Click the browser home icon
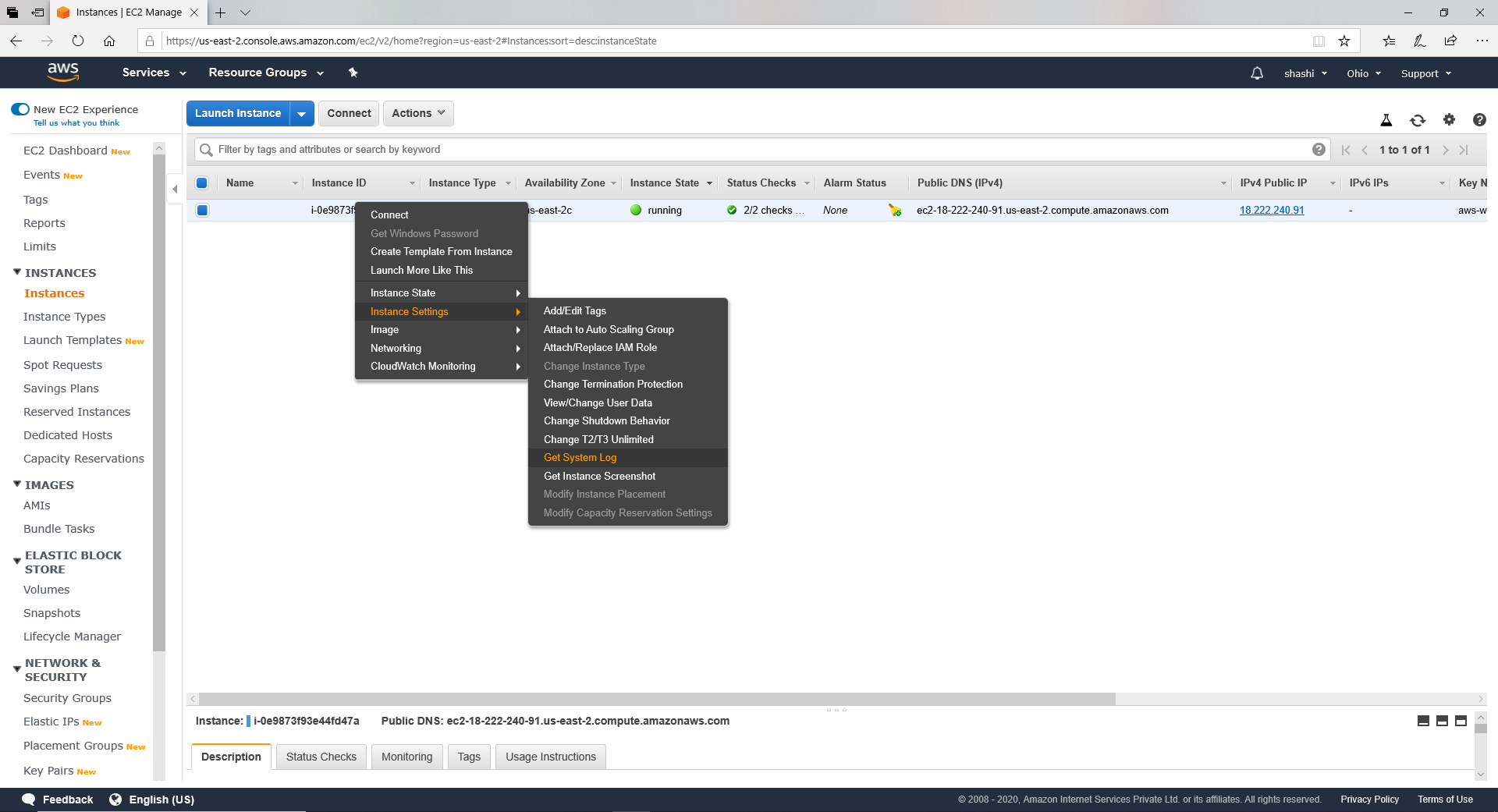Image resolution: width=1498 pixels, height=812 pixels. pyautogui.click(x=109, y=41)
